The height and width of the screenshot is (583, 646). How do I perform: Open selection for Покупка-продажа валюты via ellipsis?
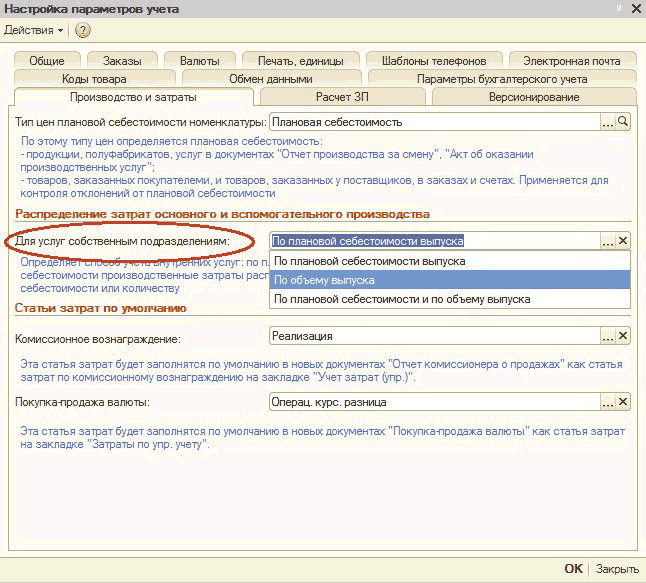pos(607,402)
